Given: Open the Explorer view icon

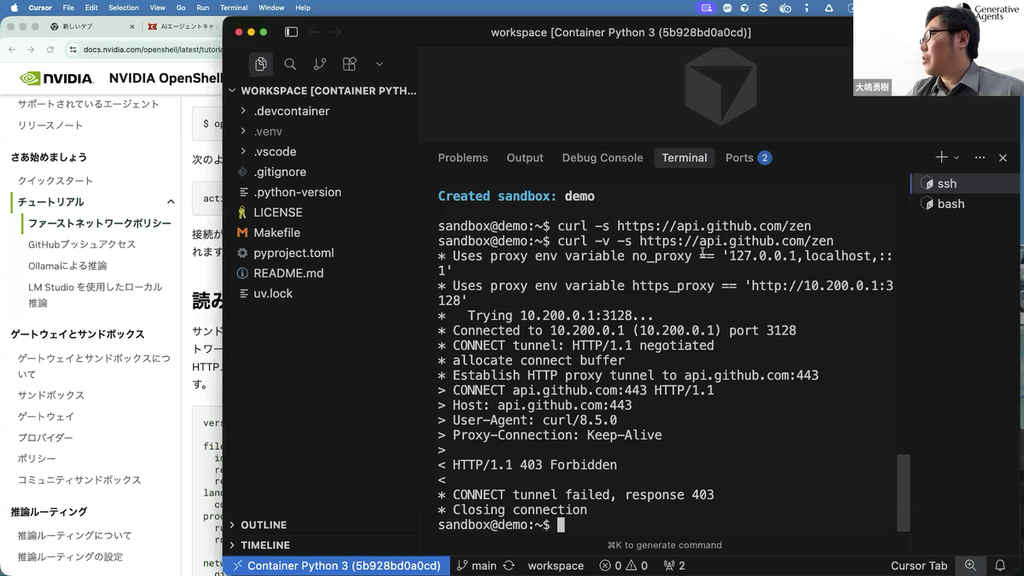Looking at the screenshot, I should 261,64.
